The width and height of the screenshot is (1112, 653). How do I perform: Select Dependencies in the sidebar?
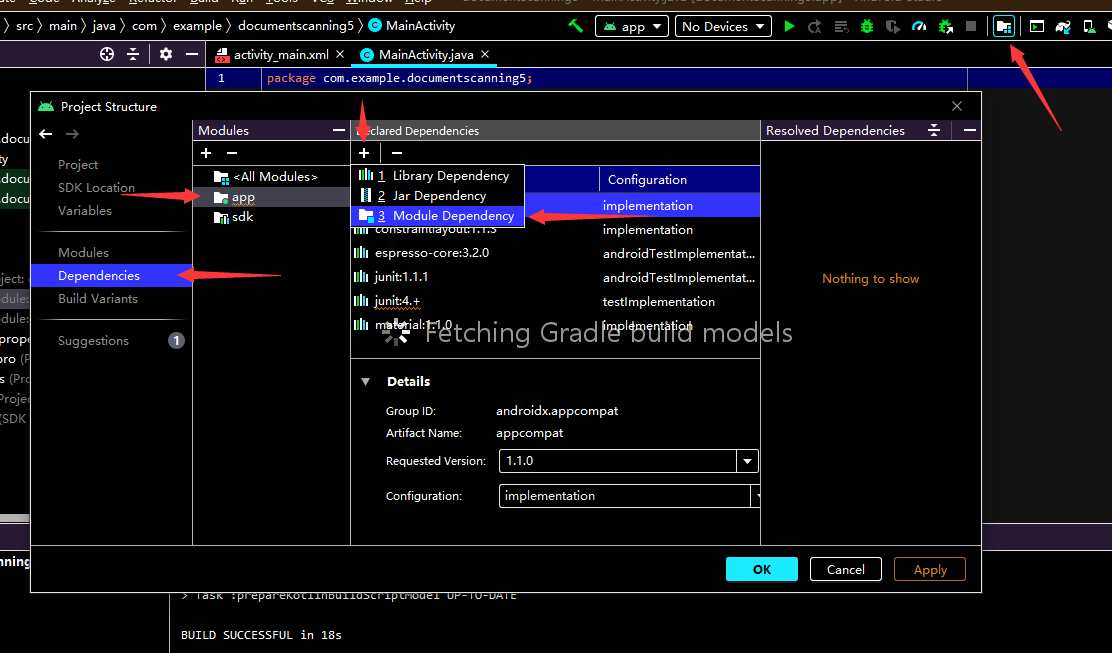point(111,275)
